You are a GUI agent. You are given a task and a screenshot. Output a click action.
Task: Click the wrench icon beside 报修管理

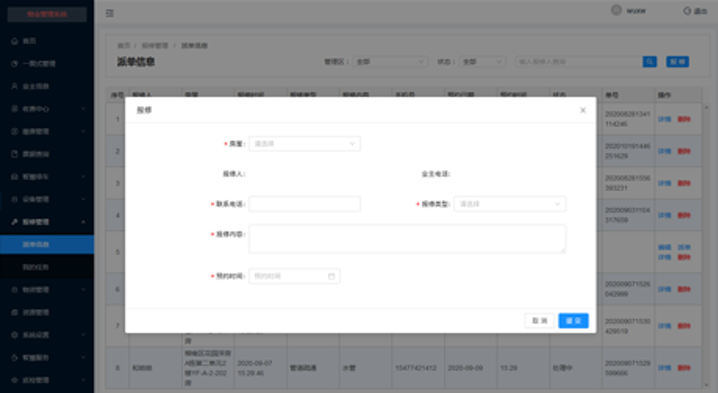coord(15,222)
